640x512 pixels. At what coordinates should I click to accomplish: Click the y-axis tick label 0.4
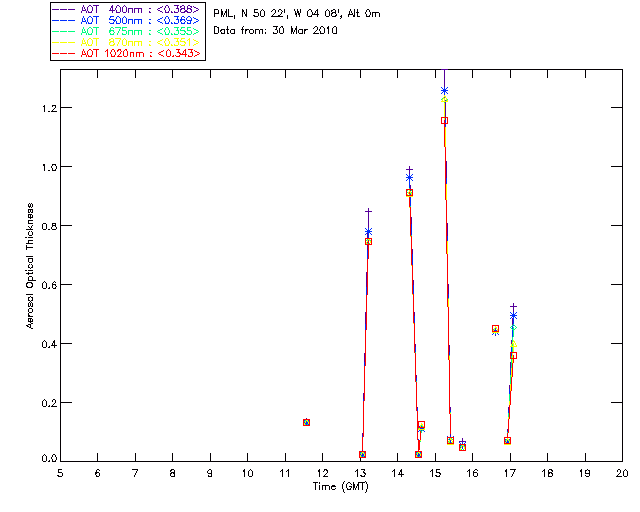[49, 344]
